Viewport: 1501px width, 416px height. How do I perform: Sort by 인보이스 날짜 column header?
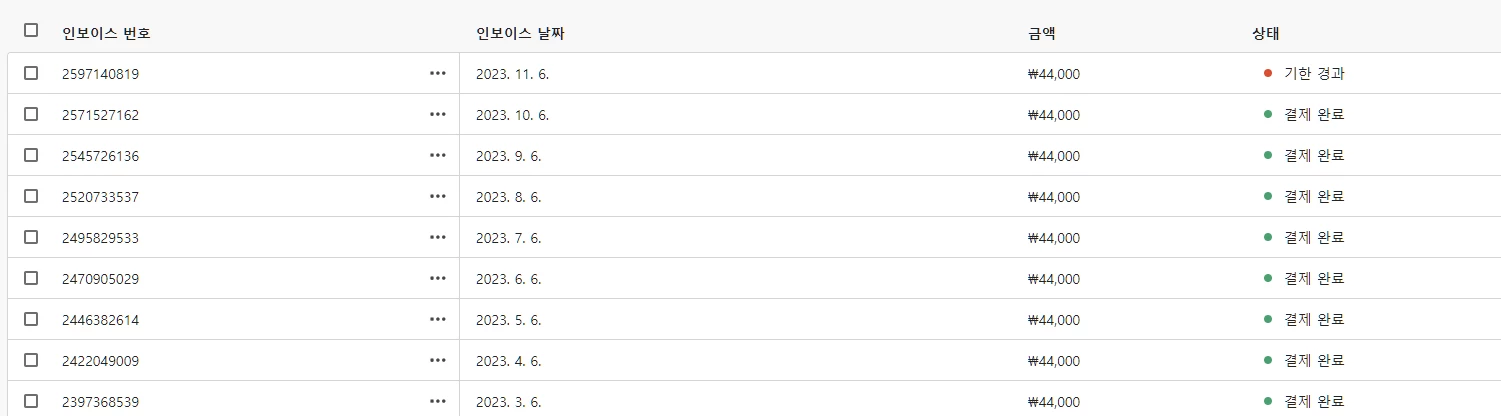coord(521,33)
